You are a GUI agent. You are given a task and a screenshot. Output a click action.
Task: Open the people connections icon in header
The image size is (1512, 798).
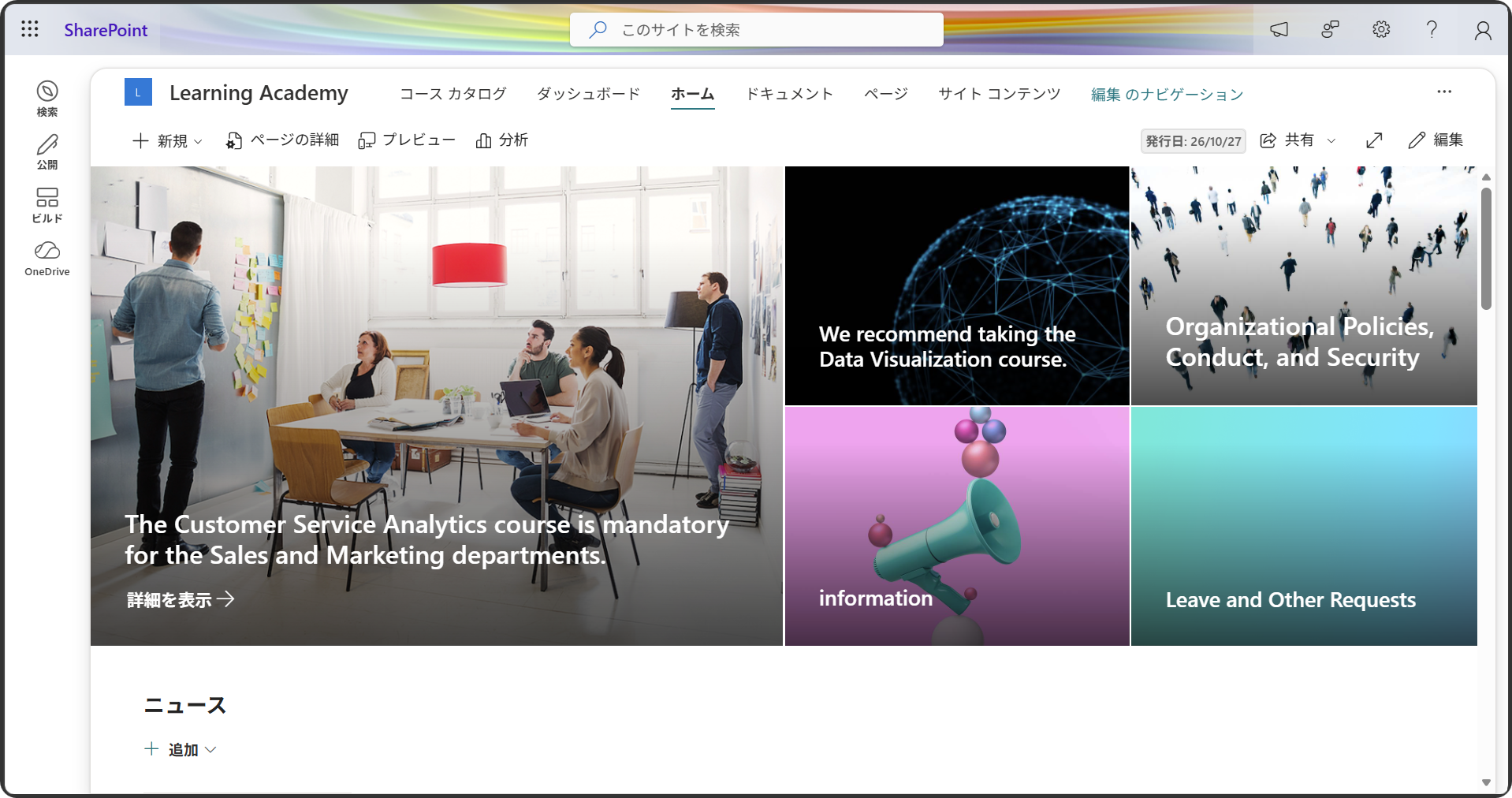(1330, 29)
